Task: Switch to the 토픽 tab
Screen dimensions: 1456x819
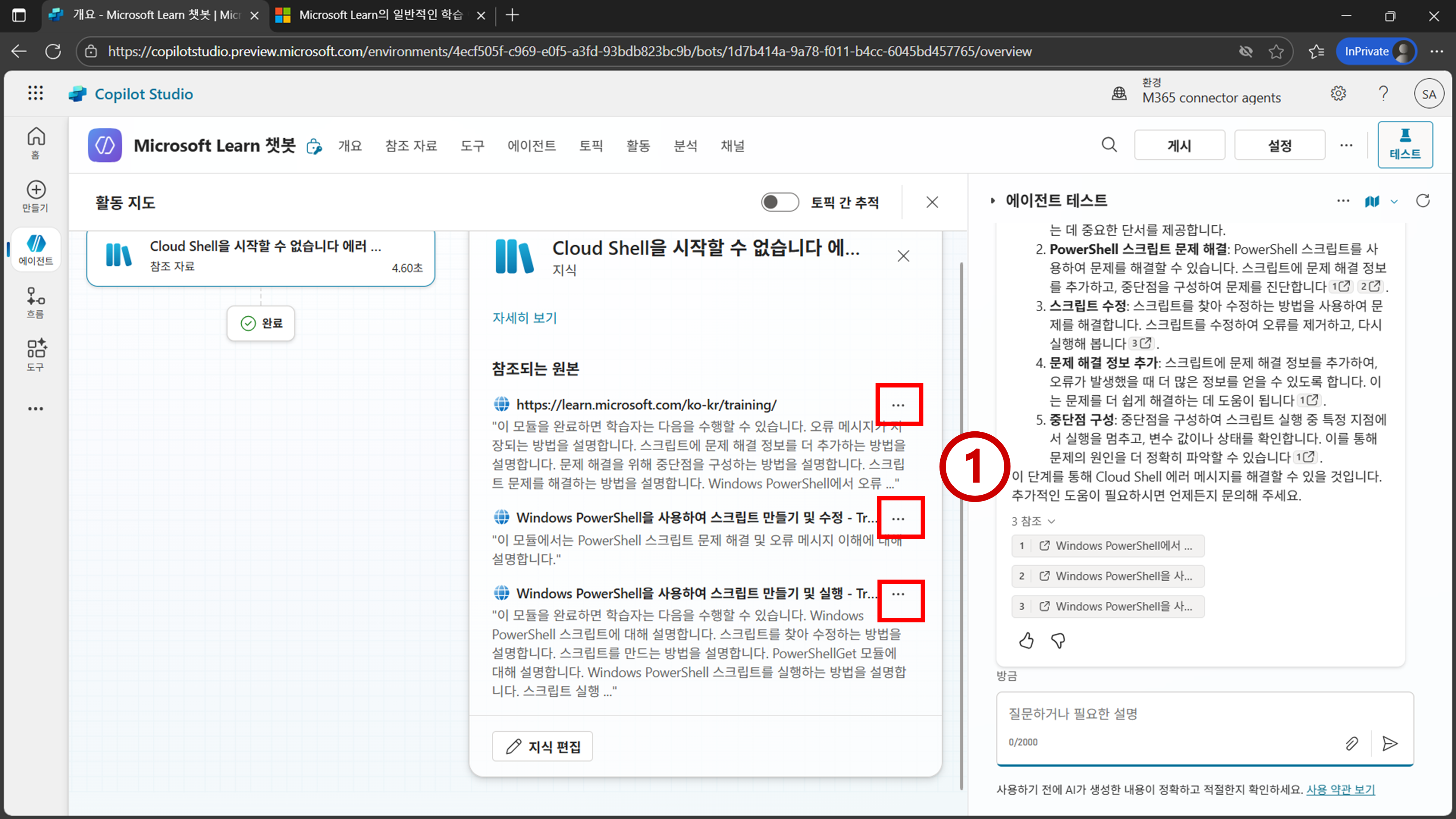Action: point(591,146)
